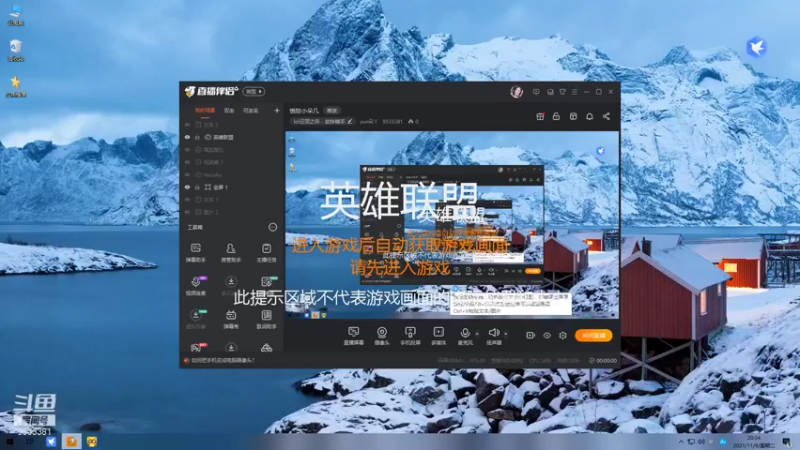
Task: Hide the 英雄联盟 source with its eye icon
Action: coord(187,137)
